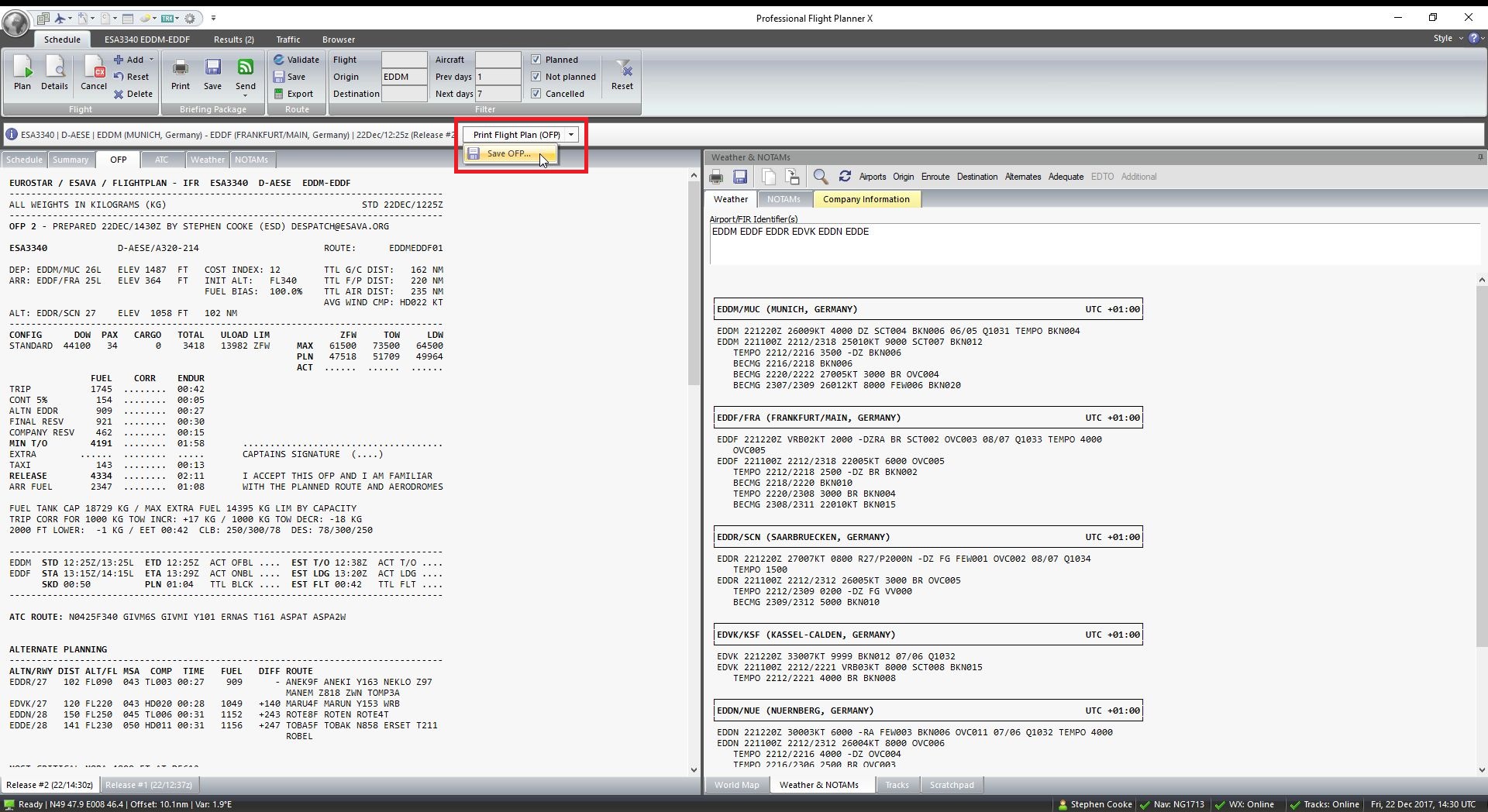Click Export in Route group
This screenshot has width=1488, height=812.
coord(293,94)
